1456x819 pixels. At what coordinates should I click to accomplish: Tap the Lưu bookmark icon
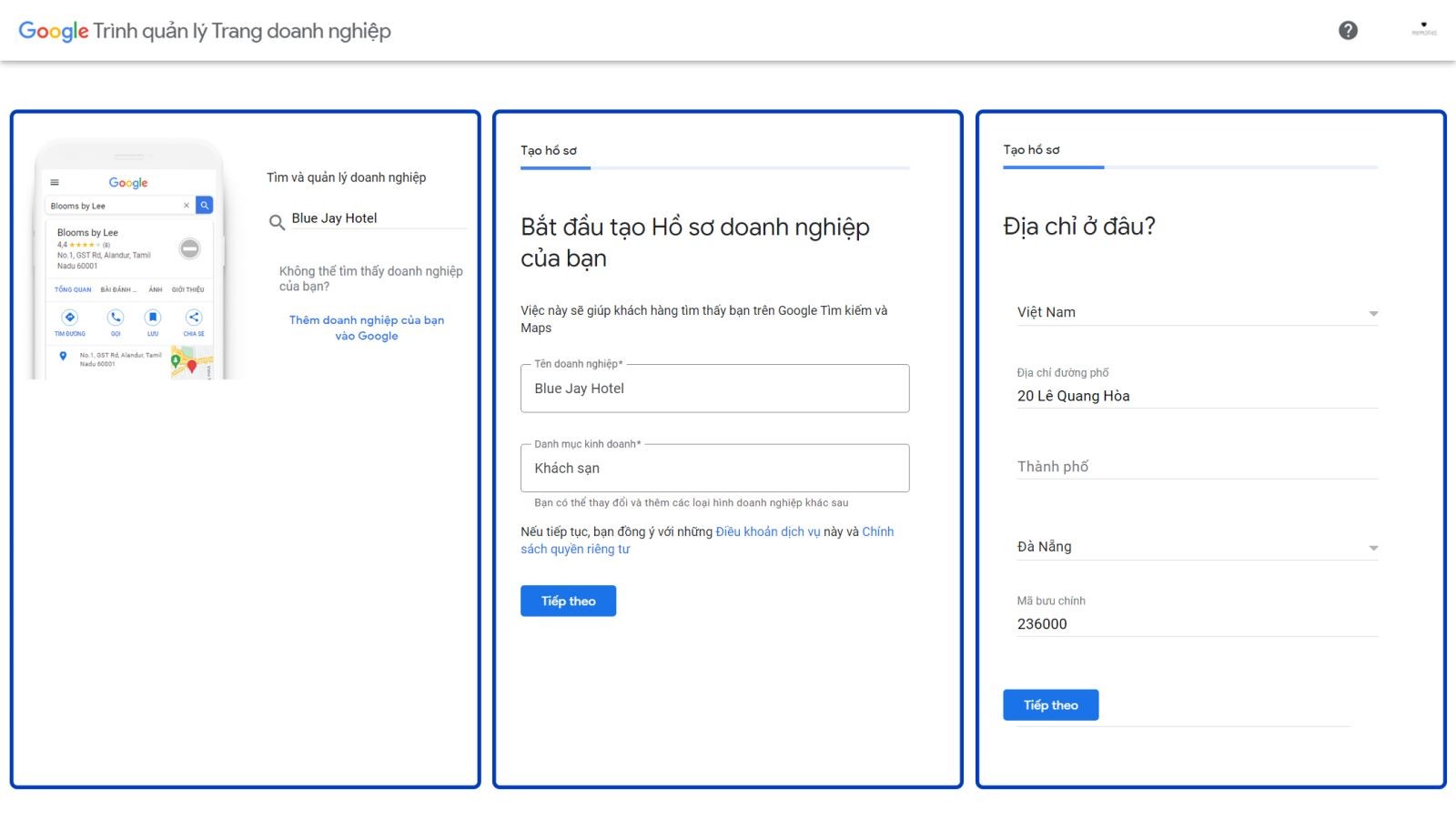[153, 318]
